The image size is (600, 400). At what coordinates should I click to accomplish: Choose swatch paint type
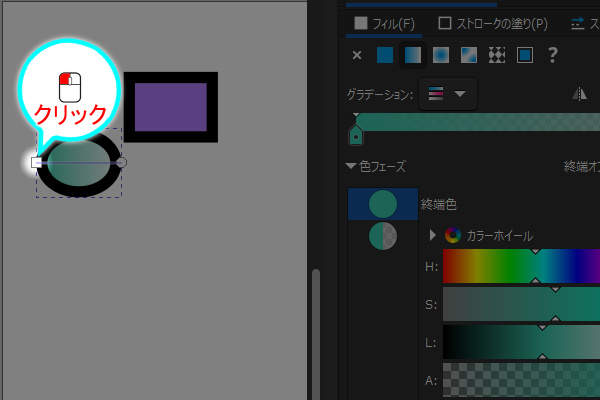[525, 55]
